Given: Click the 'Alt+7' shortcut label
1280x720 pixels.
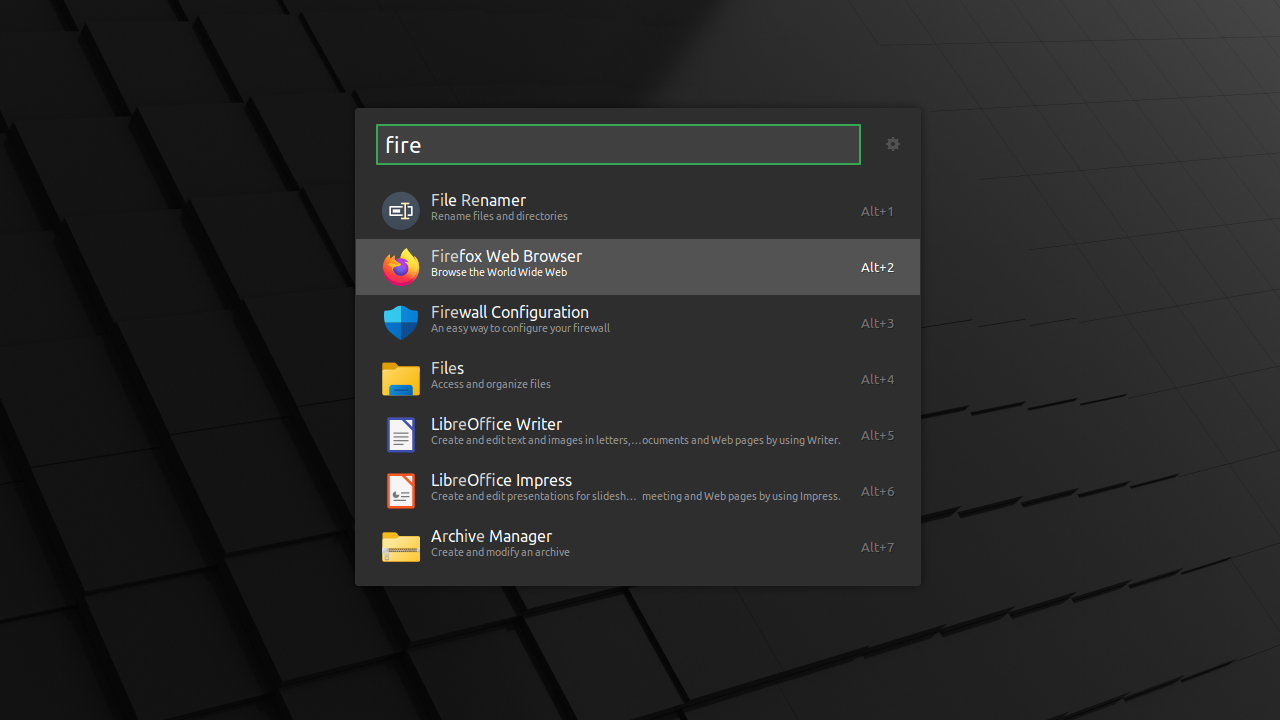Looking at the screenshot, I should (x=877, y=547).
